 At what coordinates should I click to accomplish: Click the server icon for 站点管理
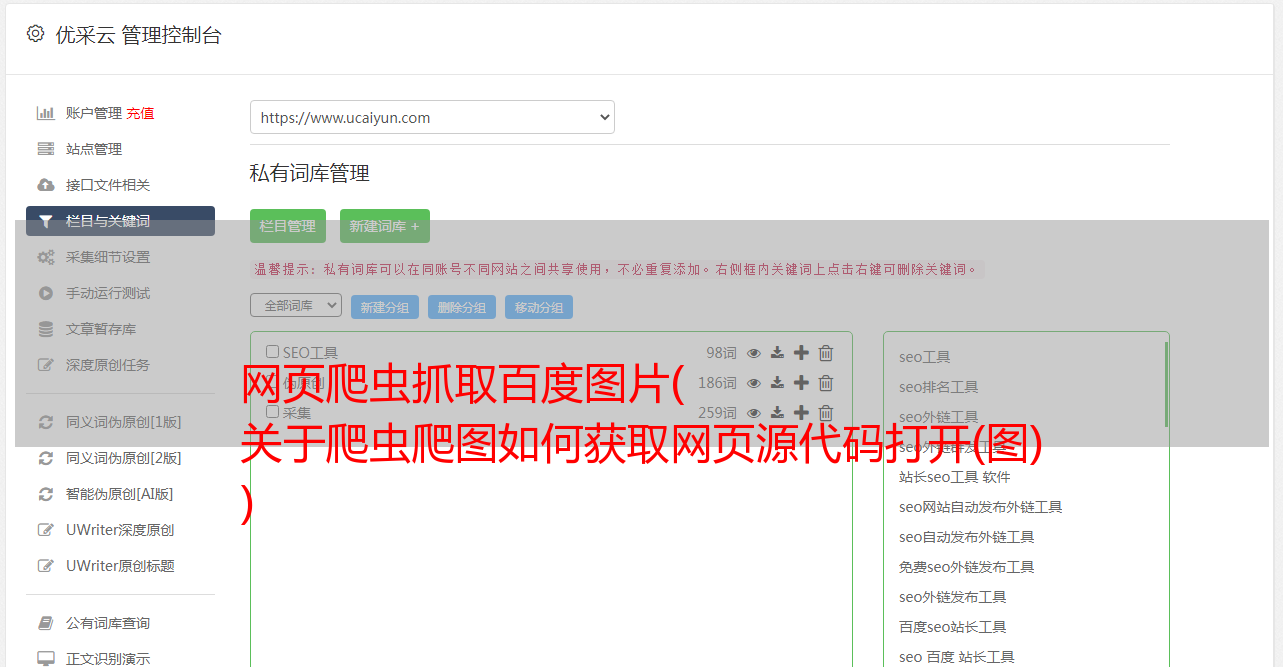(x=45, y=149)
